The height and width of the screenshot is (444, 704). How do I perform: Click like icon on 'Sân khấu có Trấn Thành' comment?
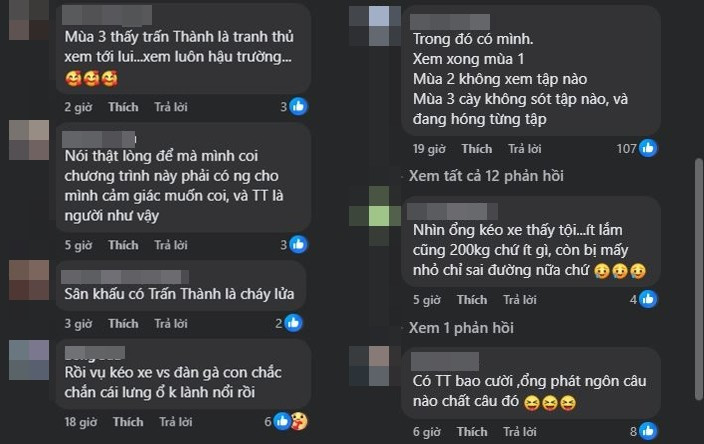(x=293, y=323)
